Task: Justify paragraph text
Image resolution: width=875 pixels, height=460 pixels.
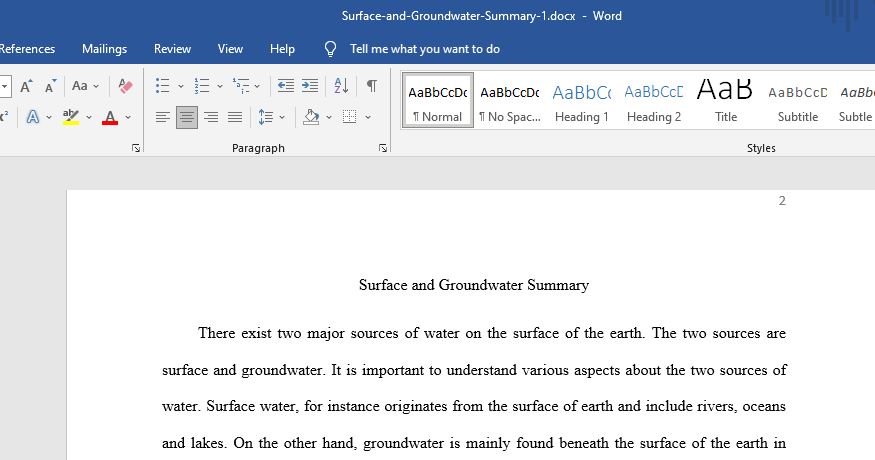Action: [235, 117]
